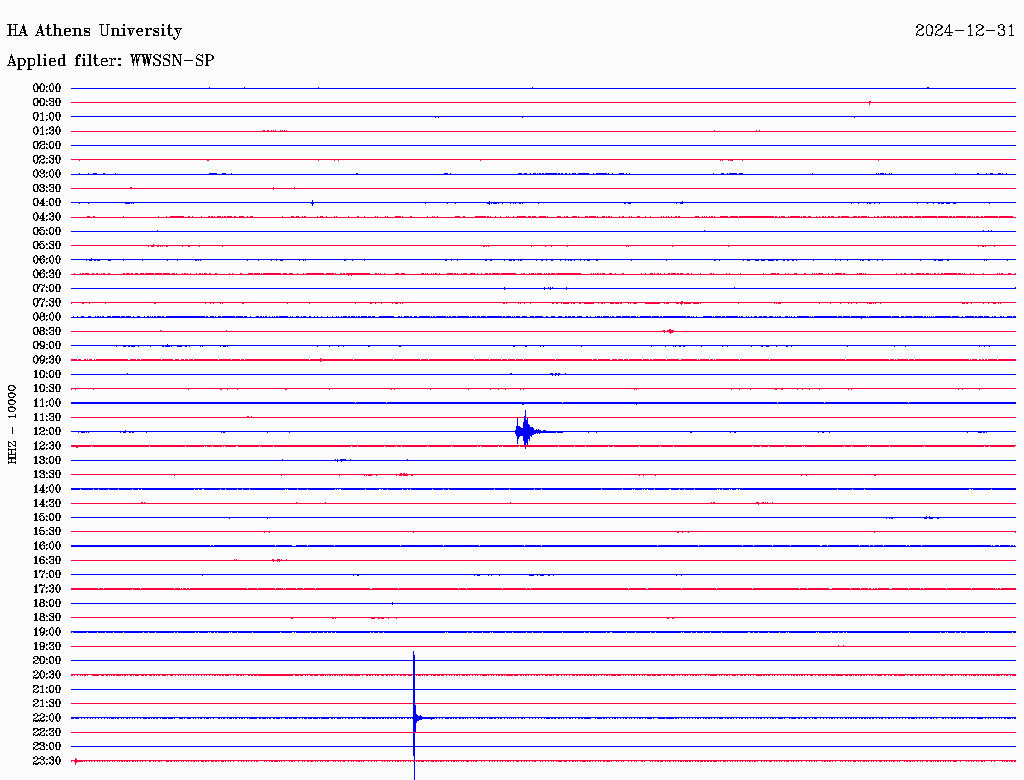Click the 07:00 time label
The image size is (1024, 780).
[47, 289]
